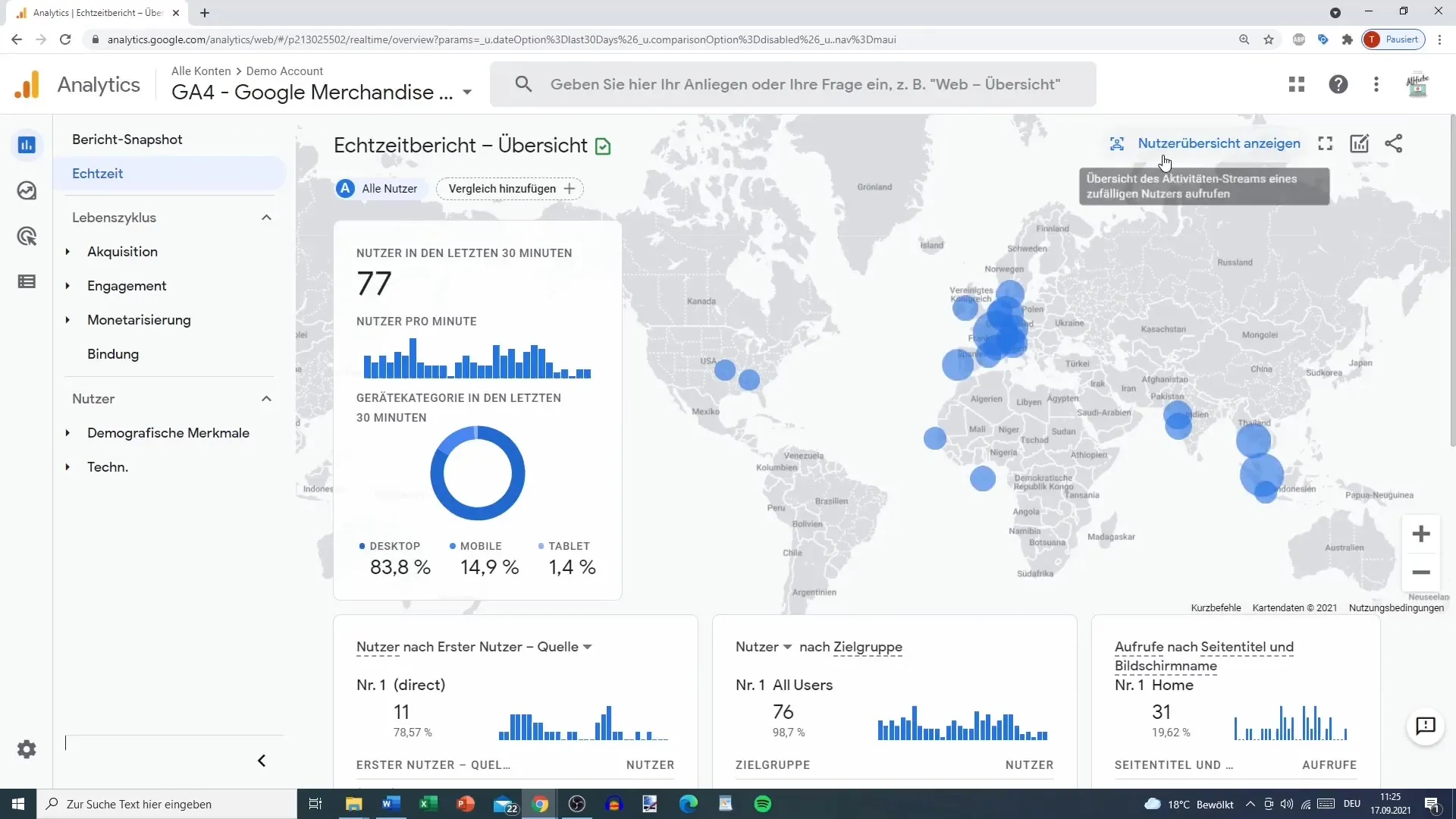Image resolution: width=1456 pixels, height=819 pixels.
Task: Click the MOBILE 14,9 % legend value
Action: point(489,568)
